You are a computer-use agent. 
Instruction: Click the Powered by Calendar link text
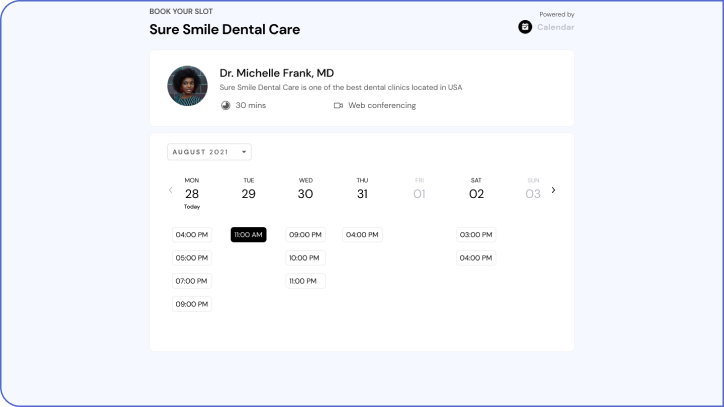(555, 27)
